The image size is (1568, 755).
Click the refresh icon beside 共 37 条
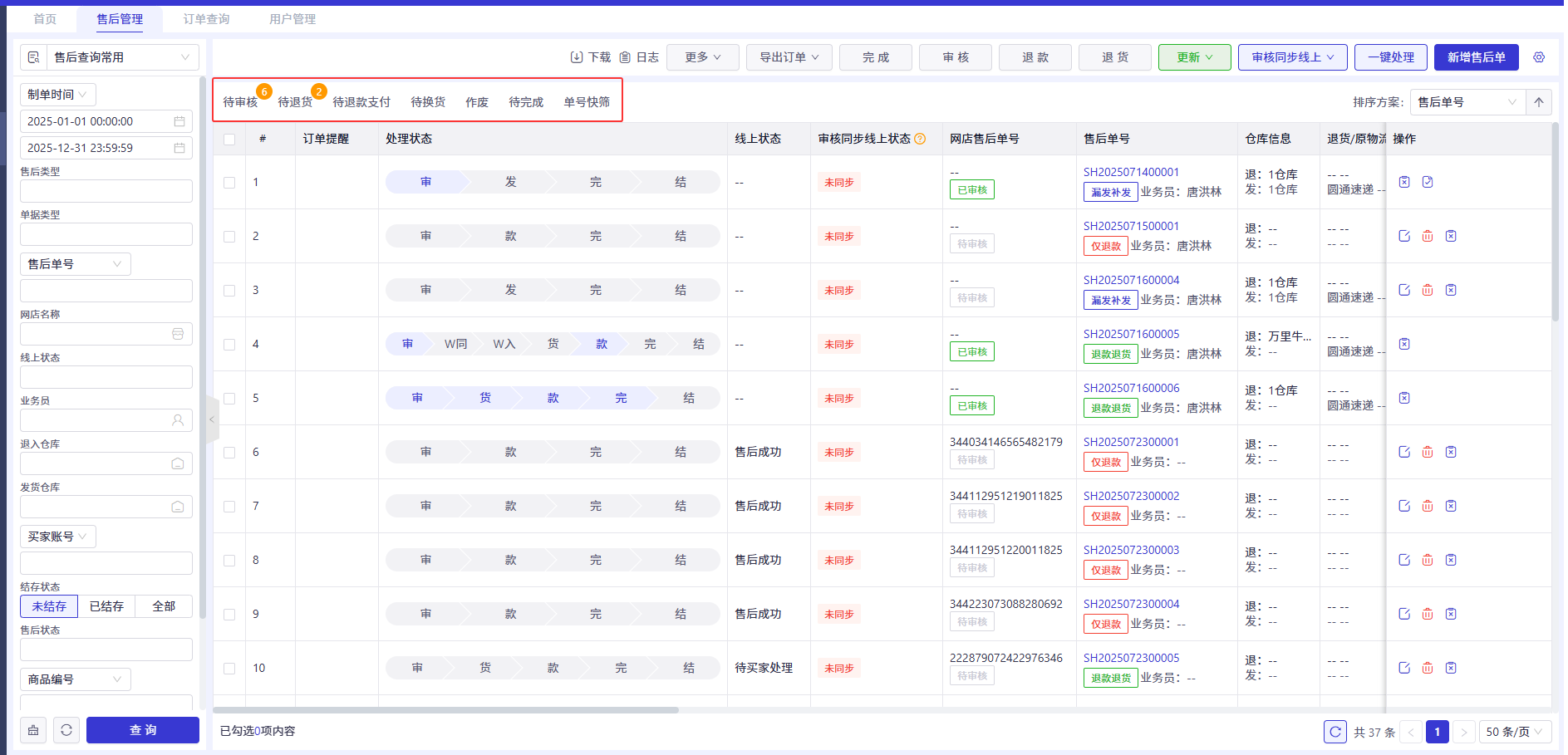point(1335,732)
